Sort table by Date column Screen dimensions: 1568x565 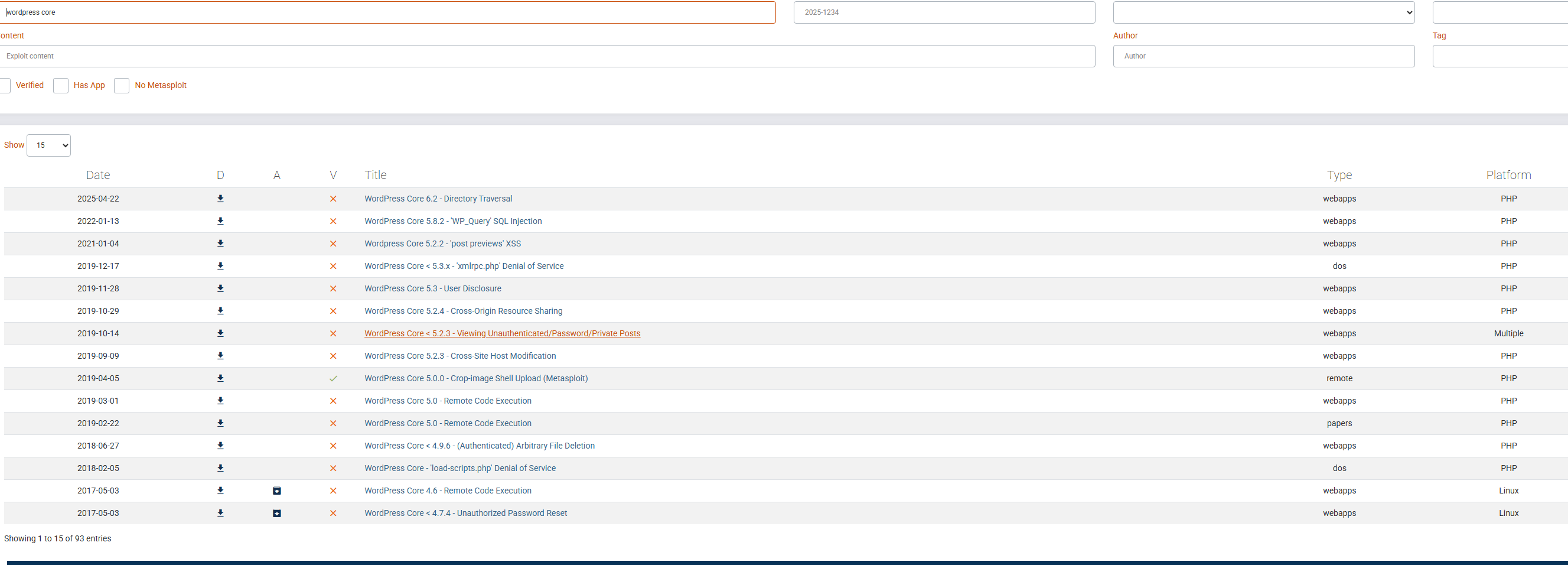point(98,176)
